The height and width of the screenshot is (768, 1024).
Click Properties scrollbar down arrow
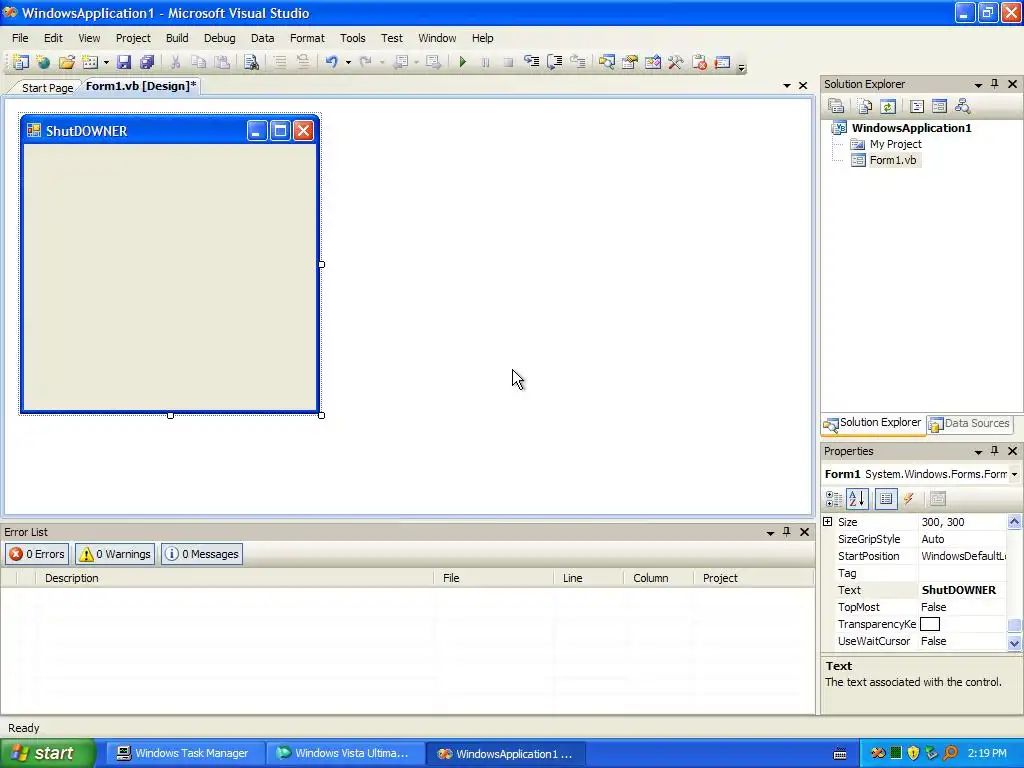(x=1014, y=643)
